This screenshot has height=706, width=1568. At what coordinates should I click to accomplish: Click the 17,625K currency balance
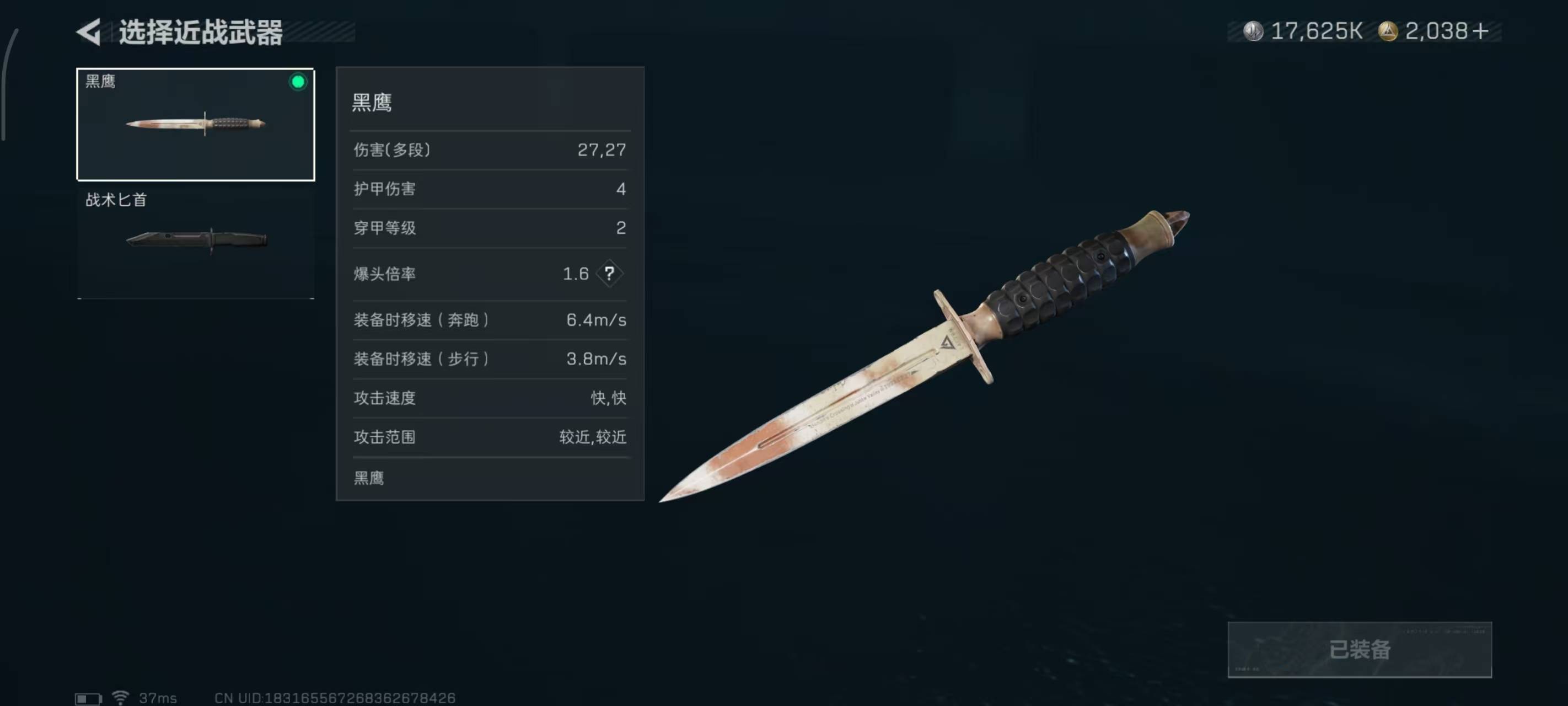(x=1316, y=31)
